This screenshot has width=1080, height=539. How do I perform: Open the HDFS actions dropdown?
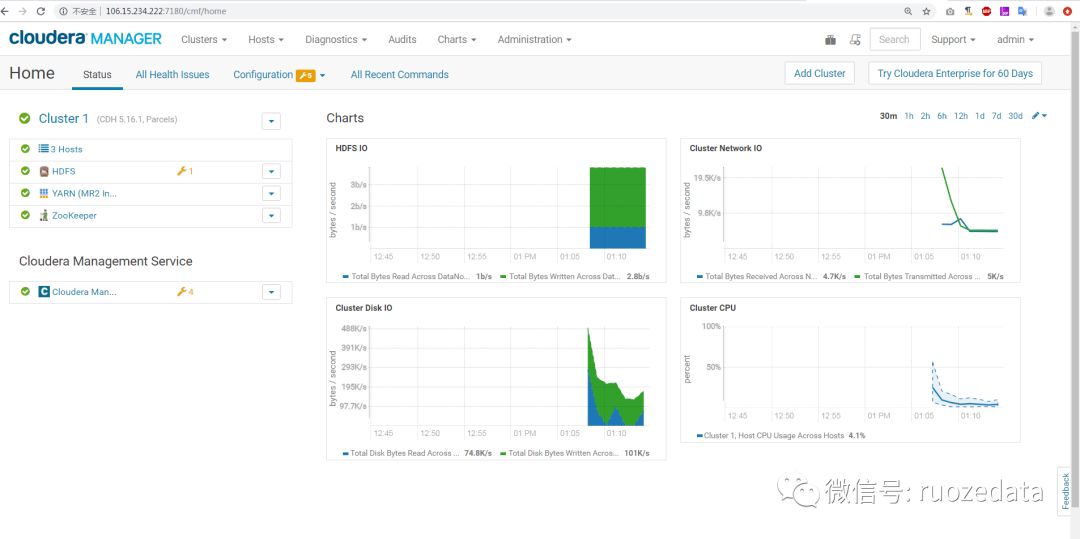(x=271, y=171)
